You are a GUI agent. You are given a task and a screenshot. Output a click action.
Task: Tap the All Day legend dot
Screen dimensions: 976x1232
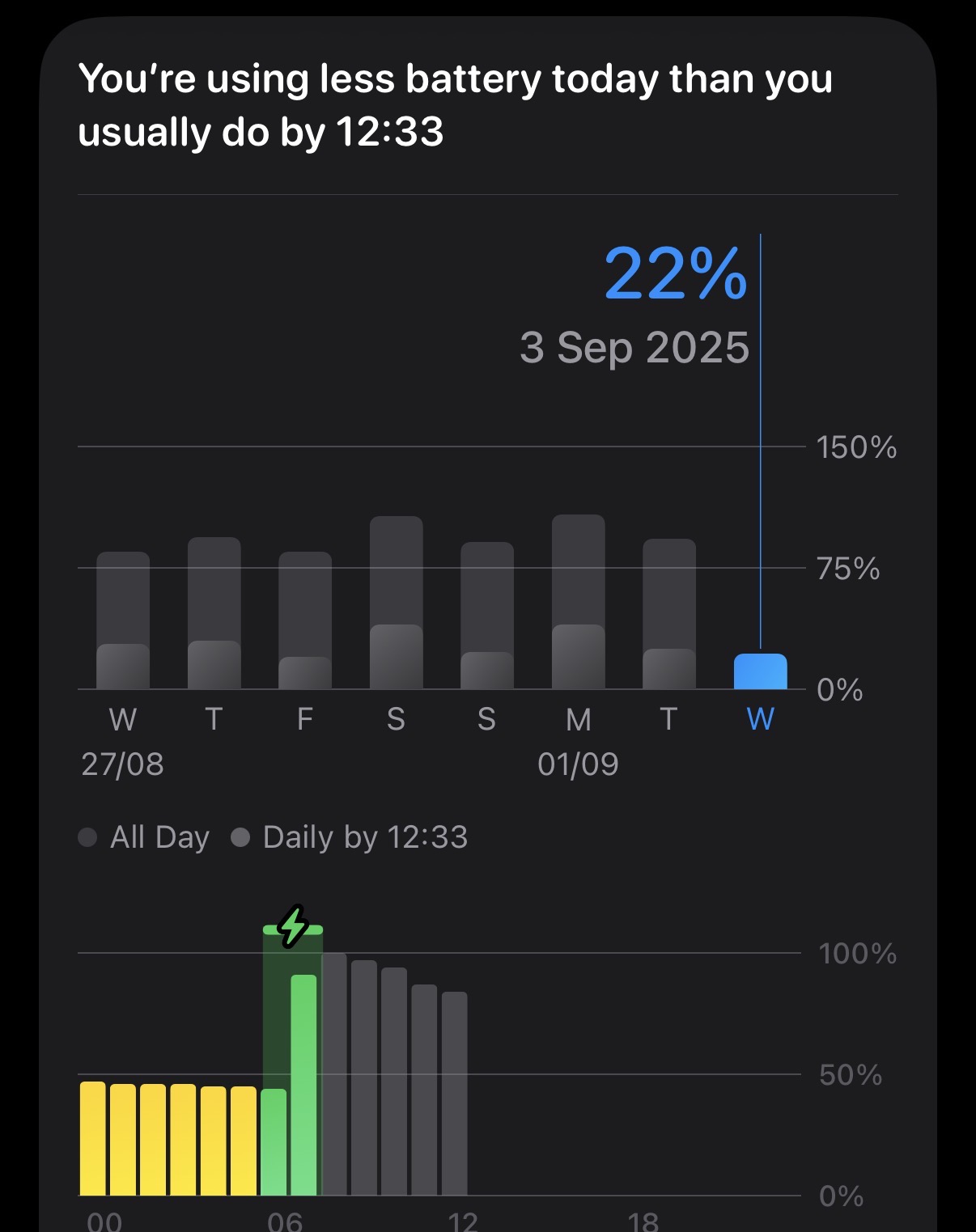click(87, 837)
